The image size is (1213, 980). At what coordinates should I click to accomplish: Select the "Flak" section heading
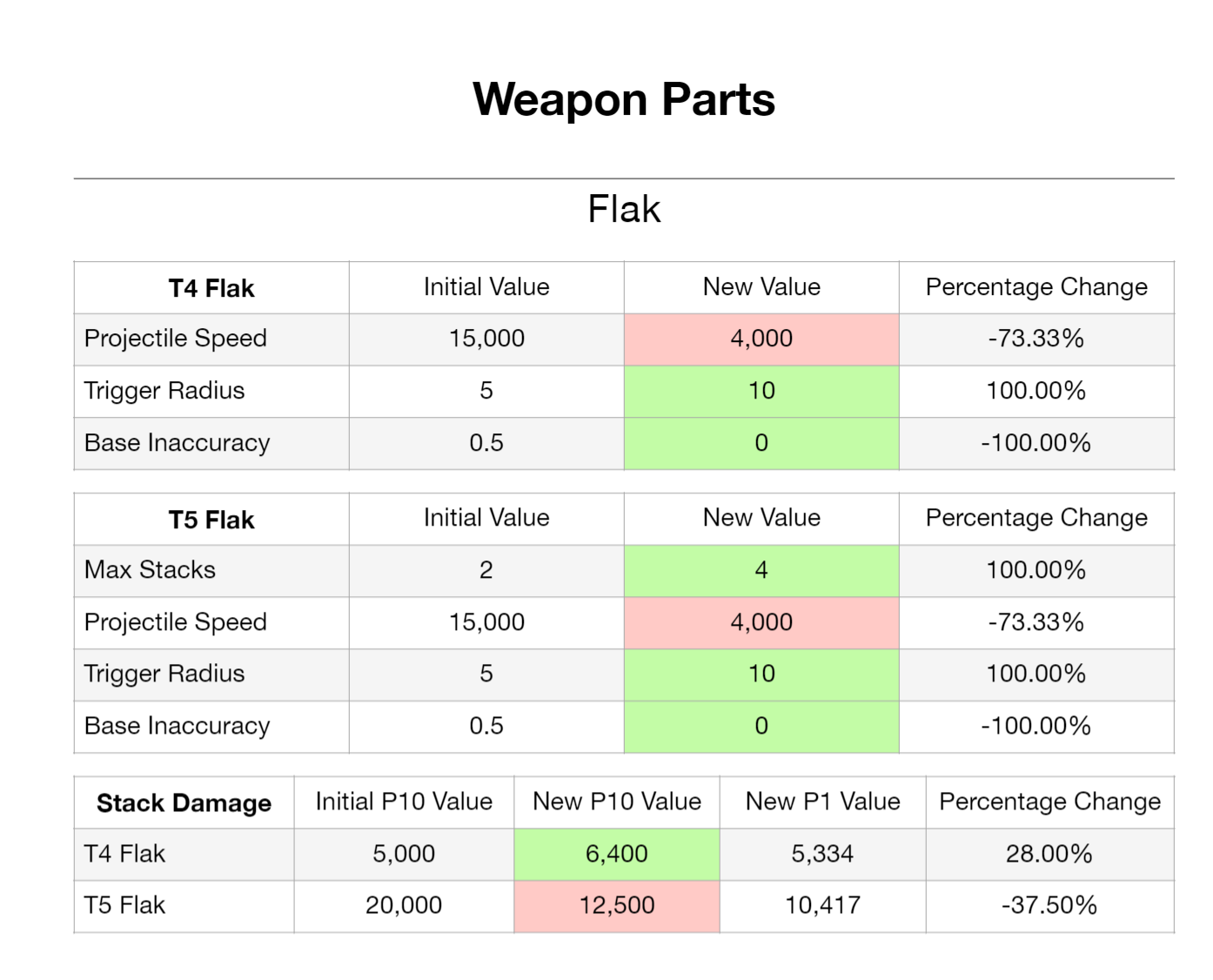pyautogui.click(x=623, y=209)
